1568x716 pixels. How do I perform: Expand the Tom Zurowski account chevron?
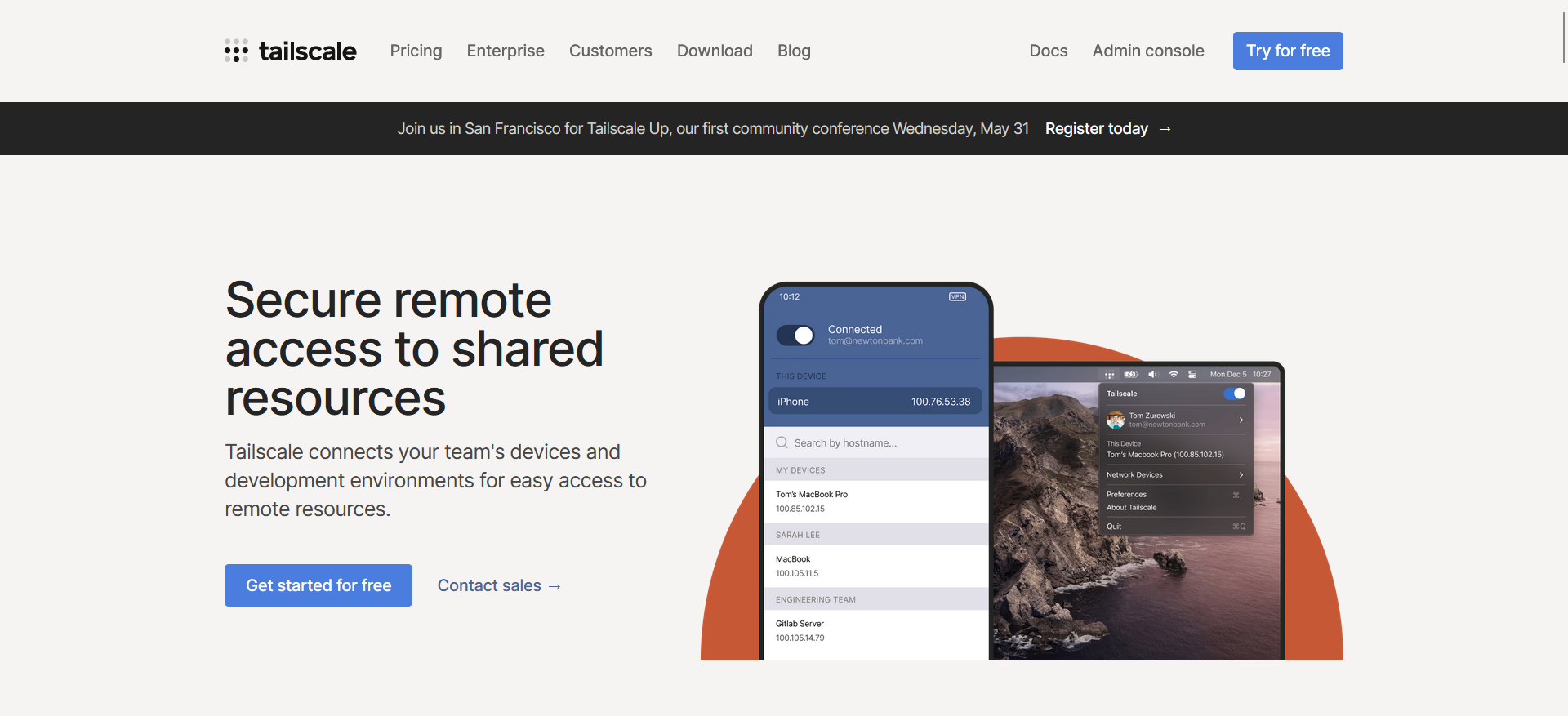(x=1241, y=420)
